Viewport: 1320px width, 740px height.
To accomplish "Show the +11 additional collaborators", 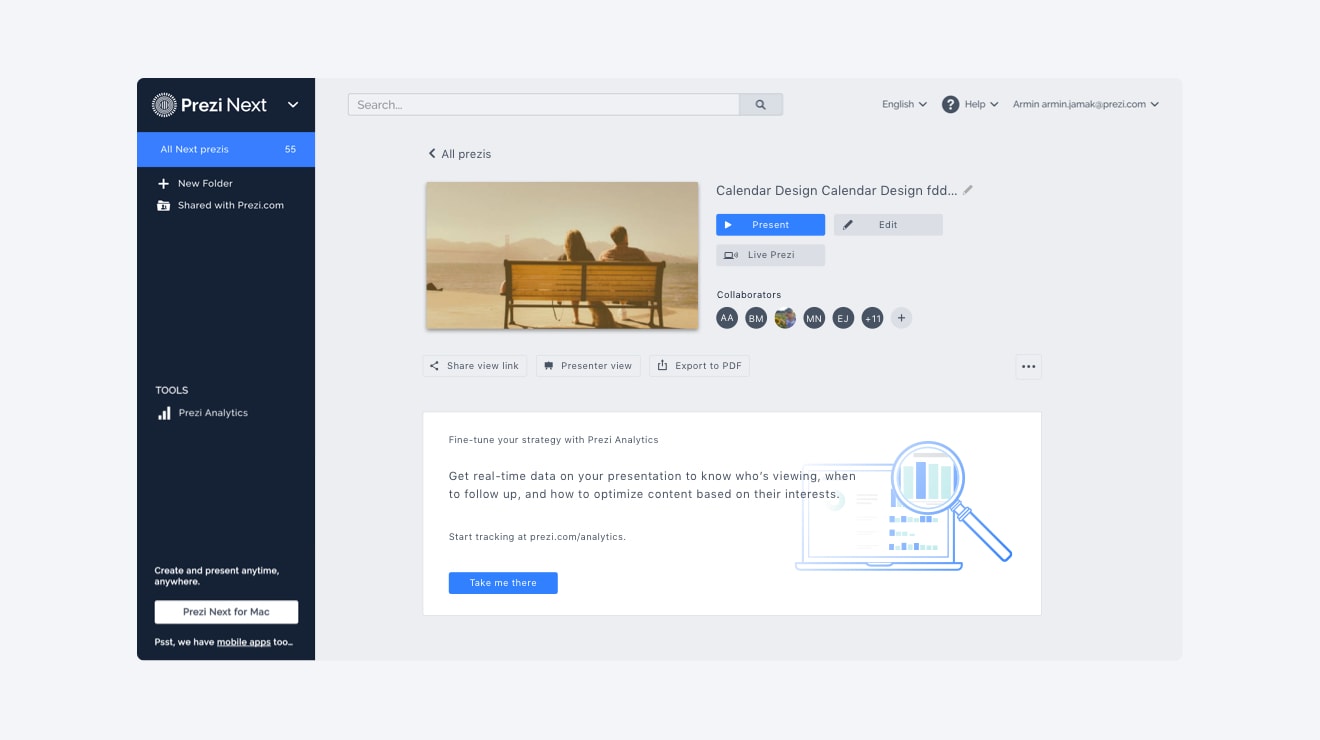I will (872, 318).
